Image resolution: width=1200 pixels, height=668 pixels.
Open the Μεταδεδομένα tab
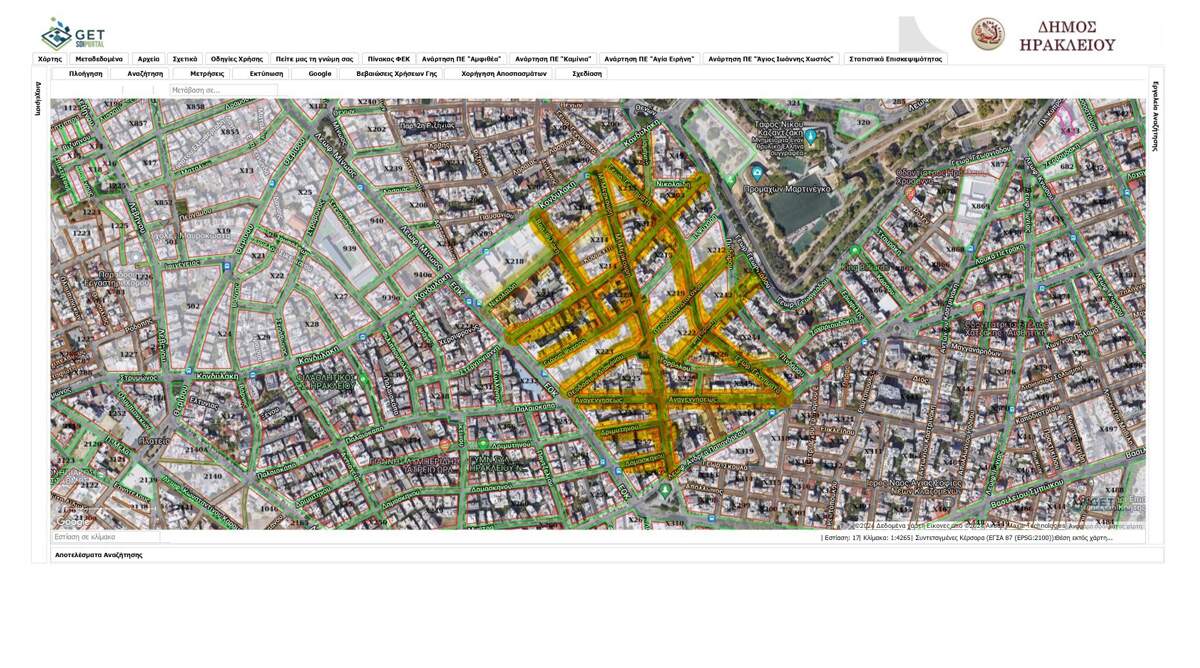tap(99, 59)
